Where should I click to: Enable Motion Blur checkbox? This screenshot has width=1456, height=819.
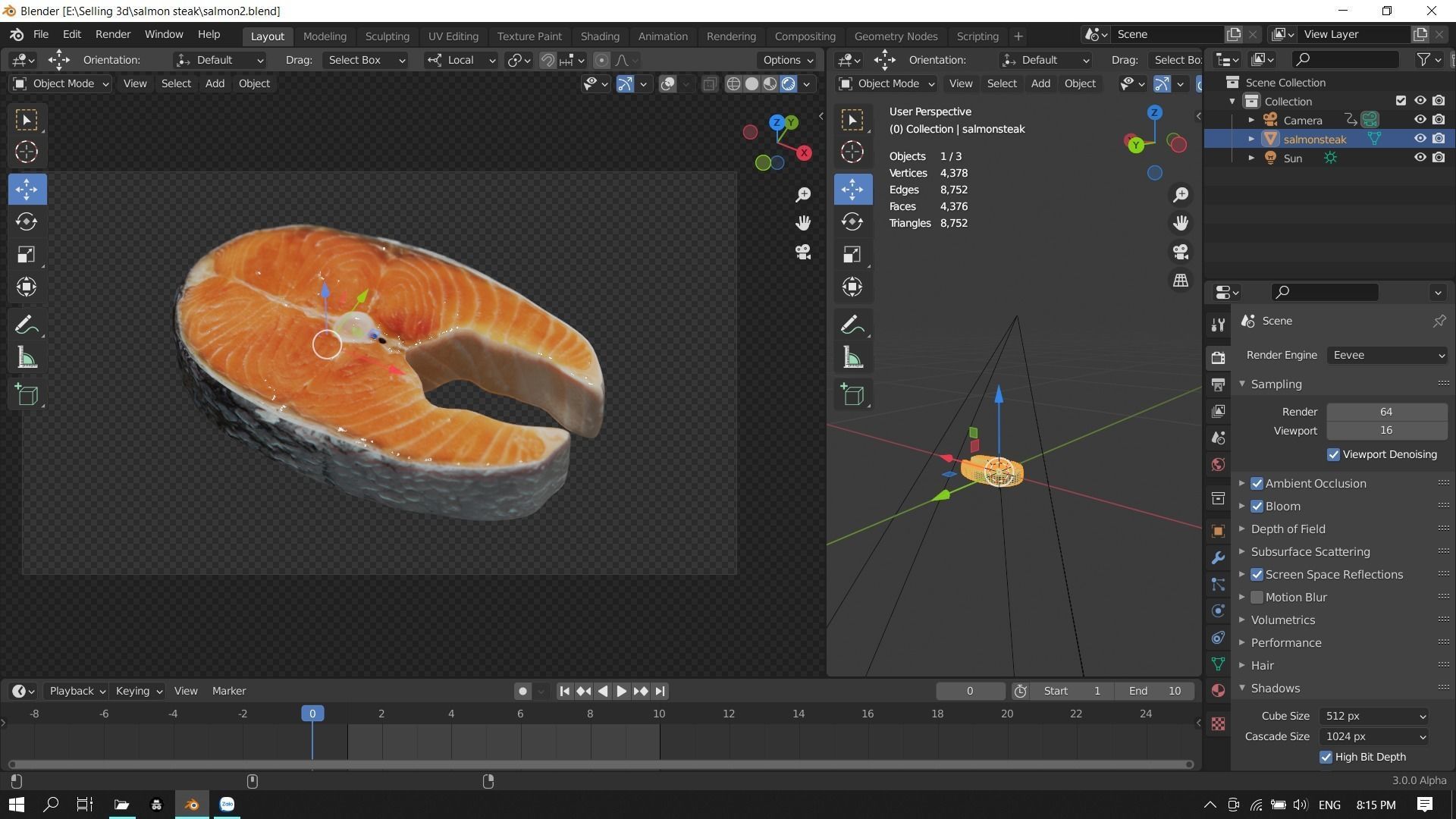[x=1257, y=598]
